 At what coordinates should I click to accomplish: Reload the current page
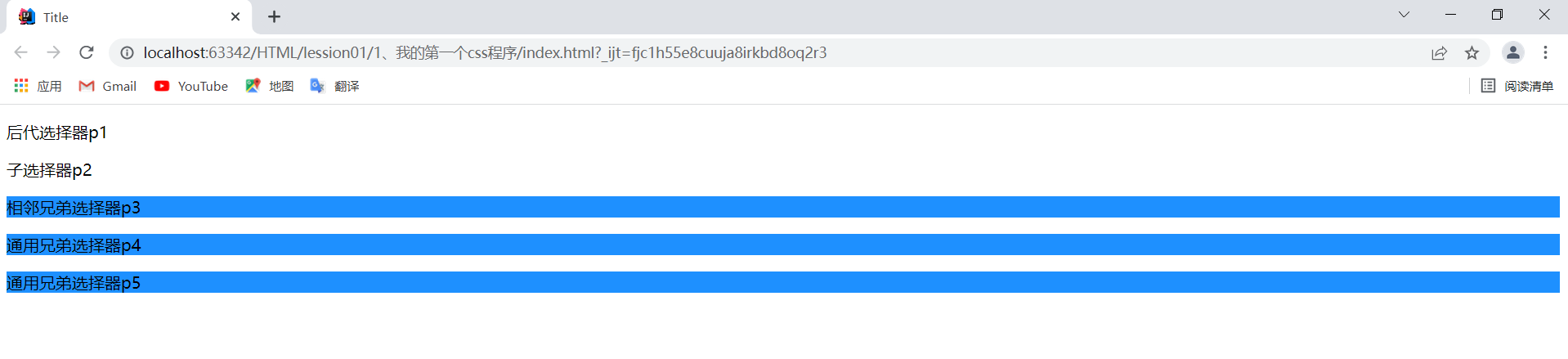(86, 52)
